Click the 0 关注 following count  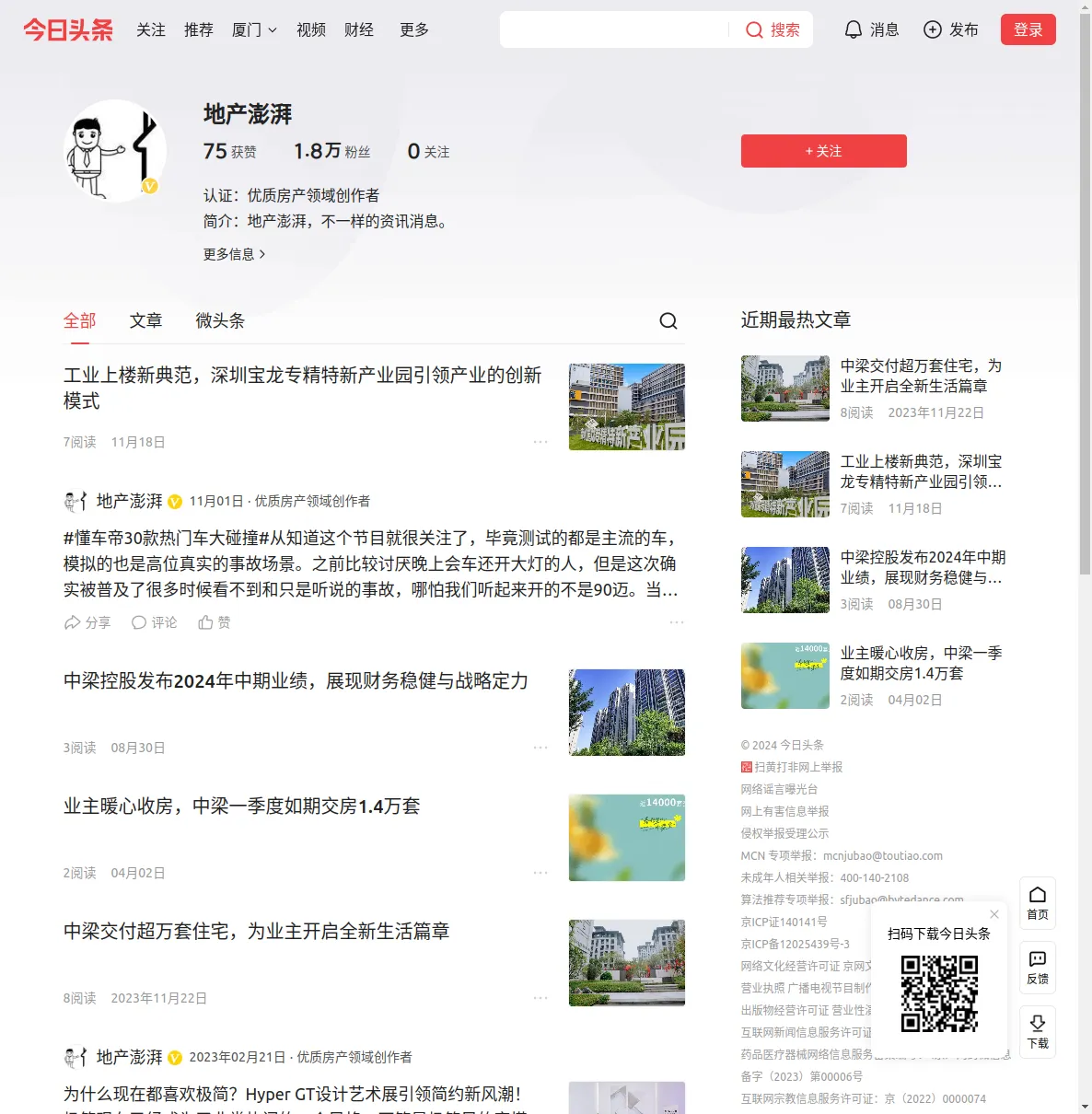[428, 151]
